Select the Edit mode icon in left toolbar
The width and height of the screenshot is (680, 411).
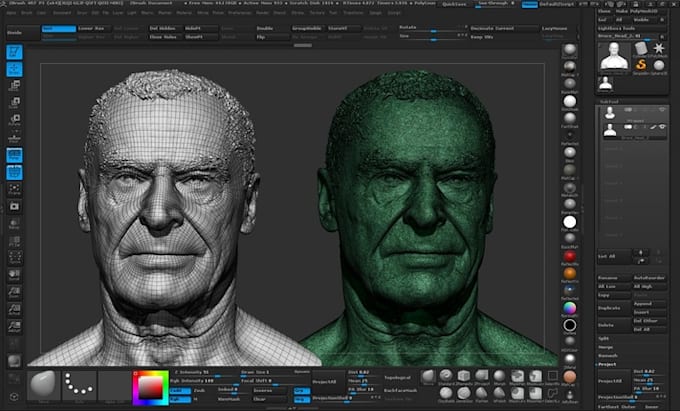(14, 52)
